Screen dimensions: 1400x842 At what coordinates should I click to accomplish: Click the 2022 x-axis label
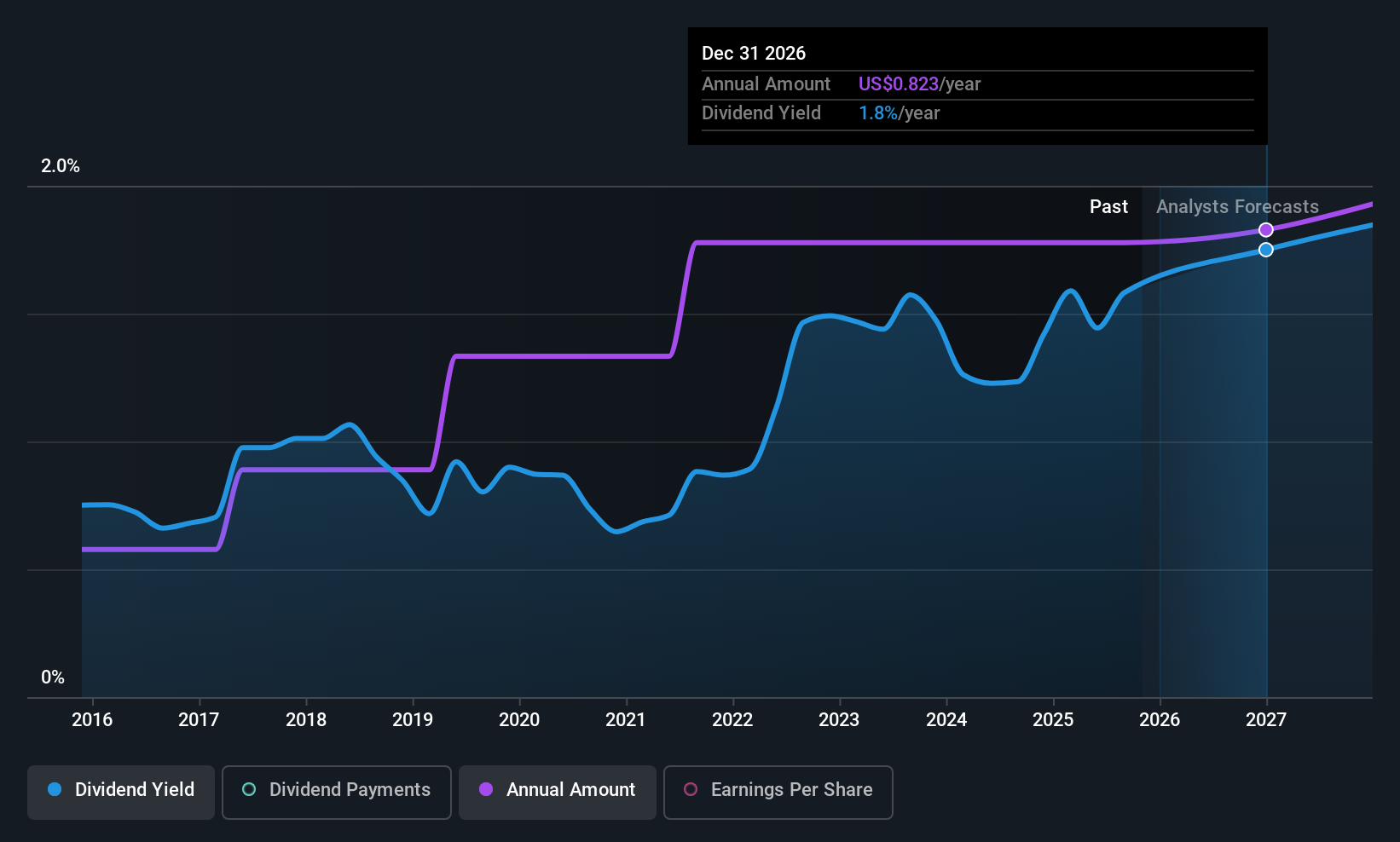[732, 719]
